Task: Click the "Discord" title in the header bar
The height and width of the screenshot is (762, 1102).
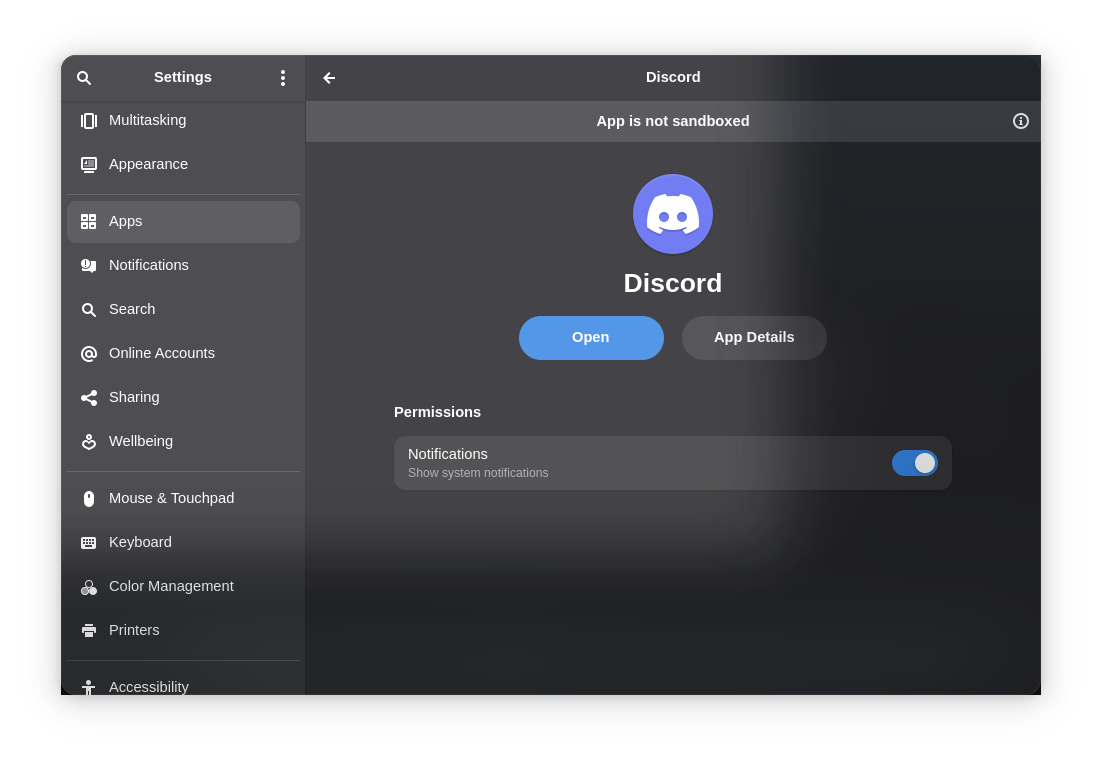Action: tap(673, 77)
